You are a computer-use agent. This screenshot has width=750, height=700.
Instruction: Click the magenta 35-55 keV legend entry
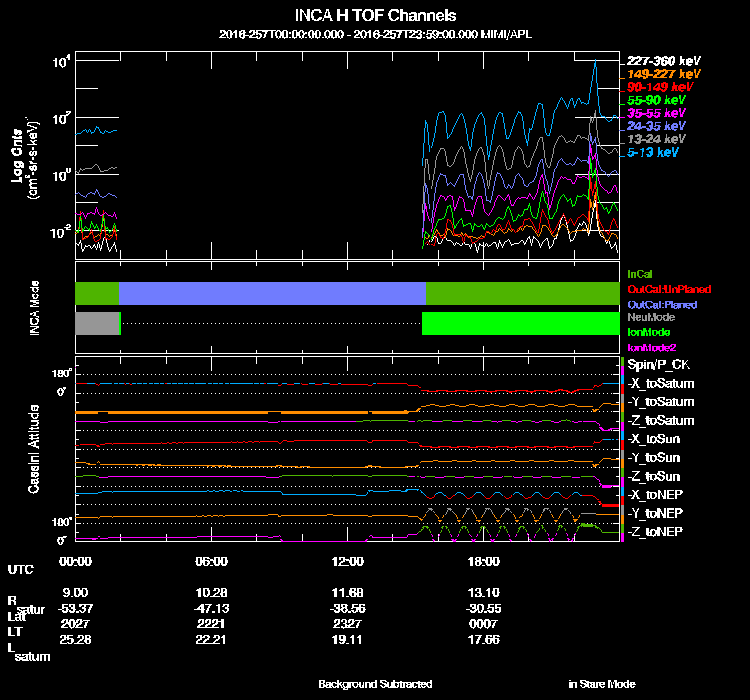click(656, 113)
